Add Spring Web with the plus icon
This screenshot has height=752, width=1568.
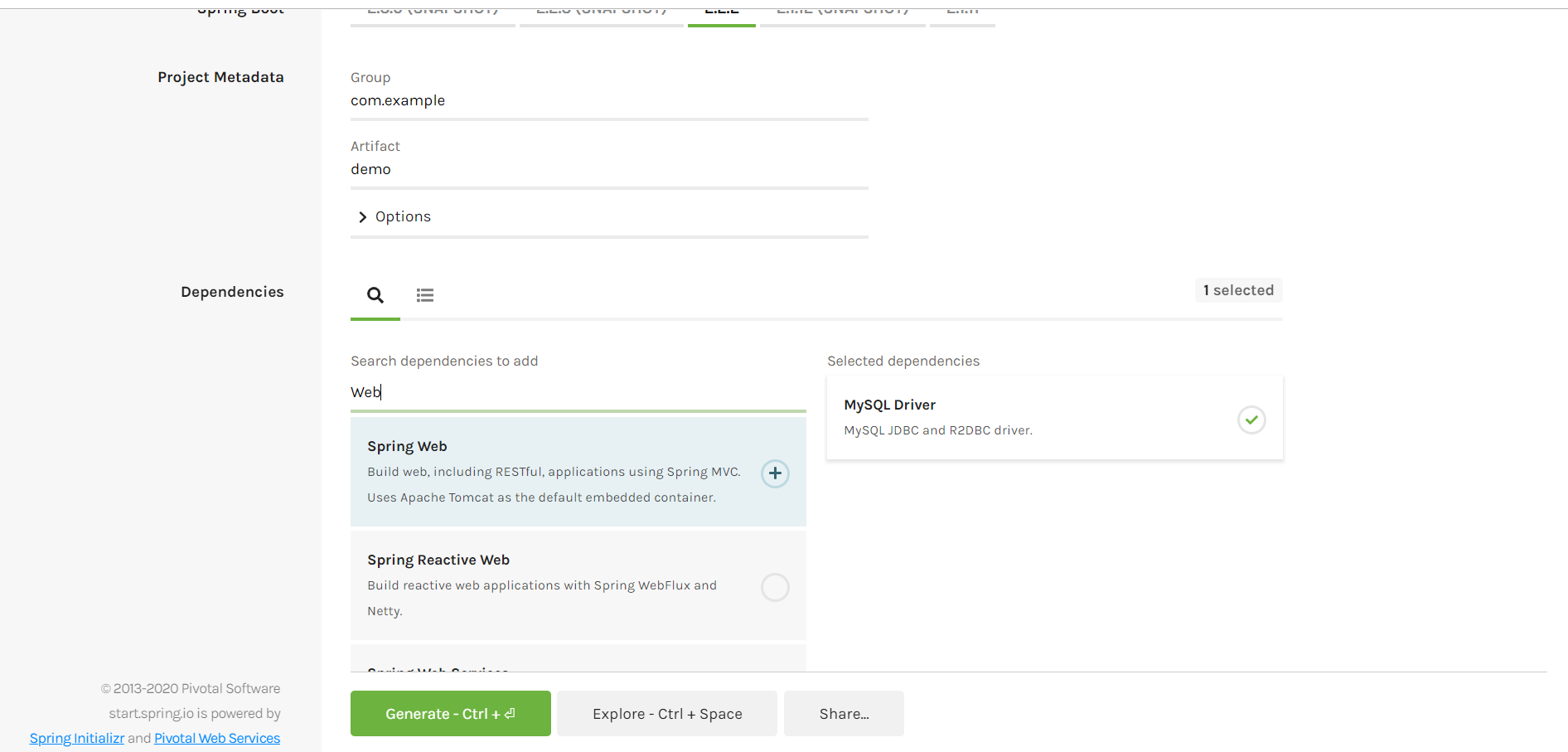coord(775,473)
